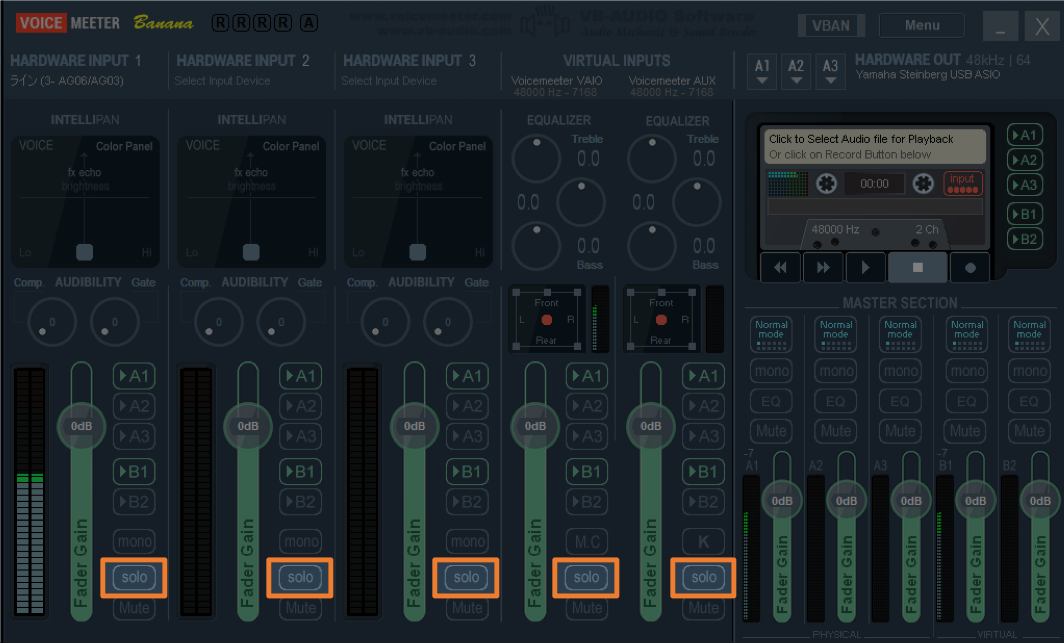The width and height of the screenshot is (1064, 643).
Task: Select input device for Hardware Input 2
Action: click(222, 81)
